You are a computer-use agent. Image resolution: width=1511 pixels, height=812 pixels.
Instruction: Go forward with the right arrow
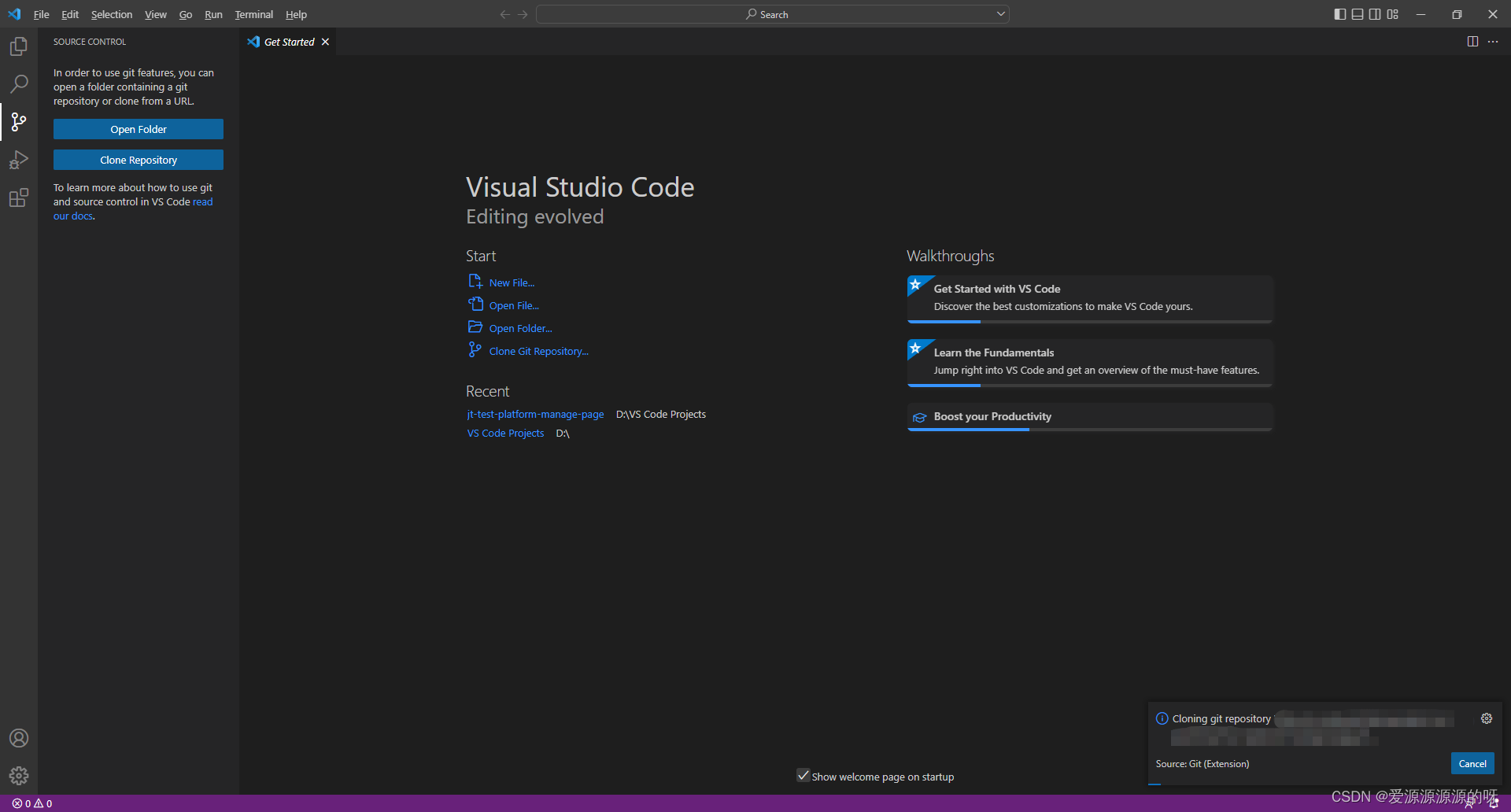[523, 14]
